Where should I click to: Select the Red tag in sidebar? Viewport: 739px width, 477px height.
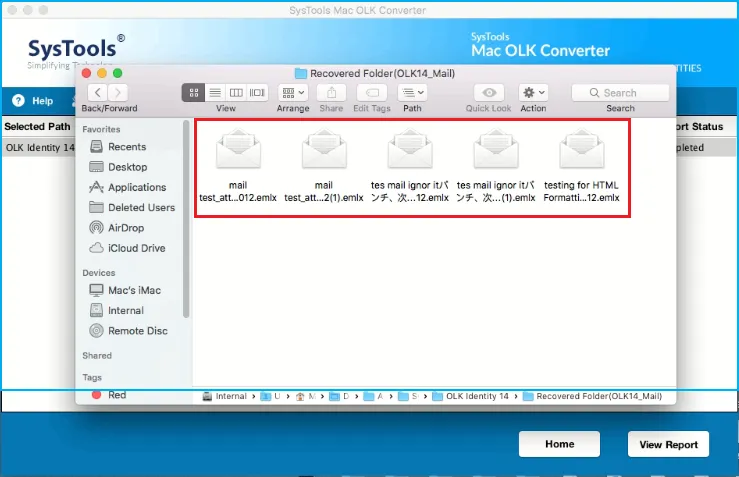[116, 395]
